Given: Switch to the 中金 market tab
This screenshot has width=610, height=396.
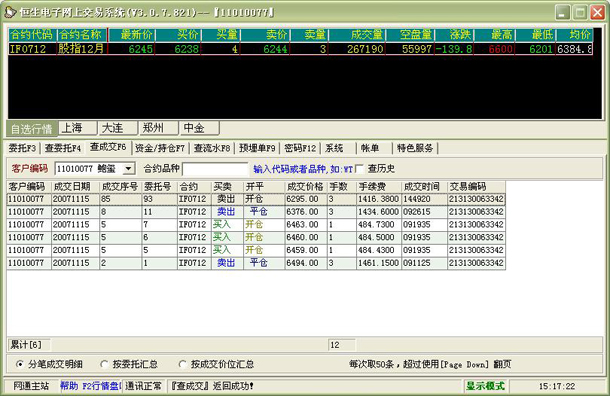Looking at the screenshot, I should click(x=200, y=128).
